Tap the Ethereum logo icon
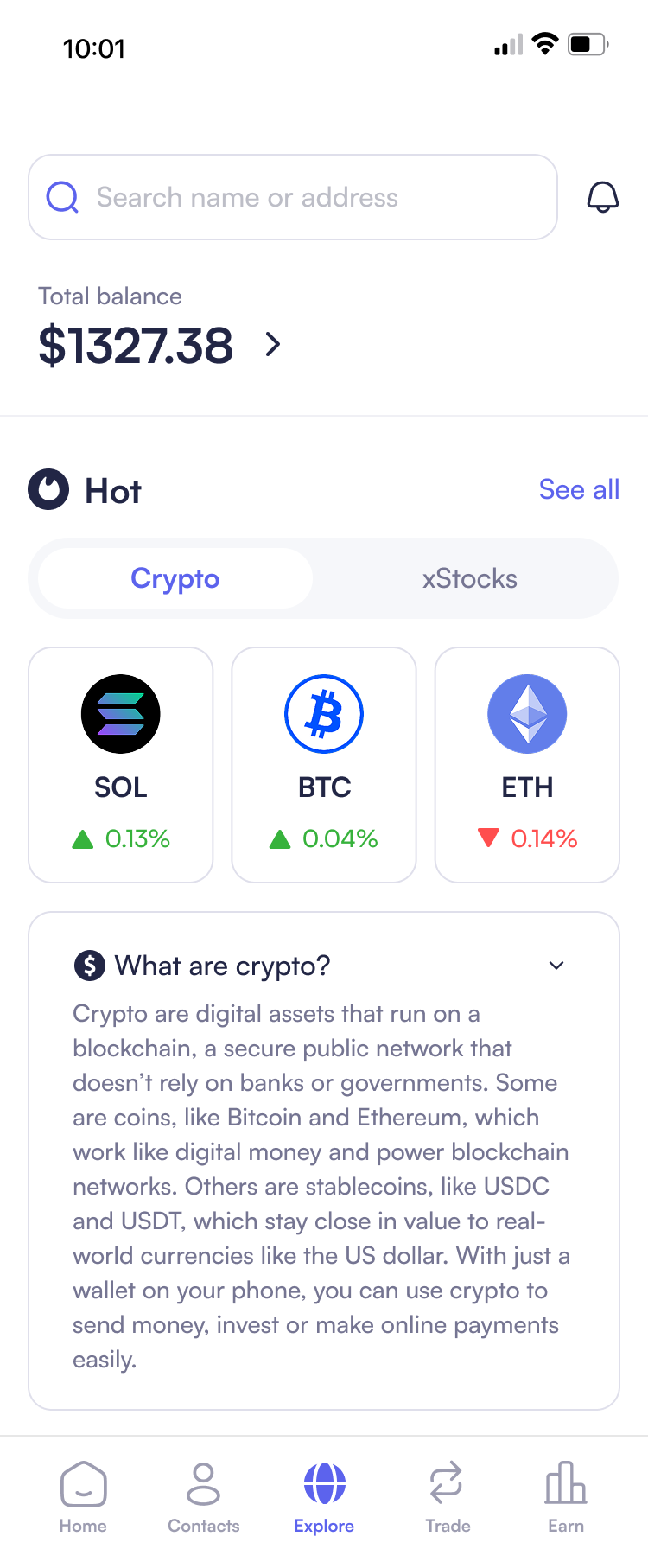 click(x=527, y=714)
